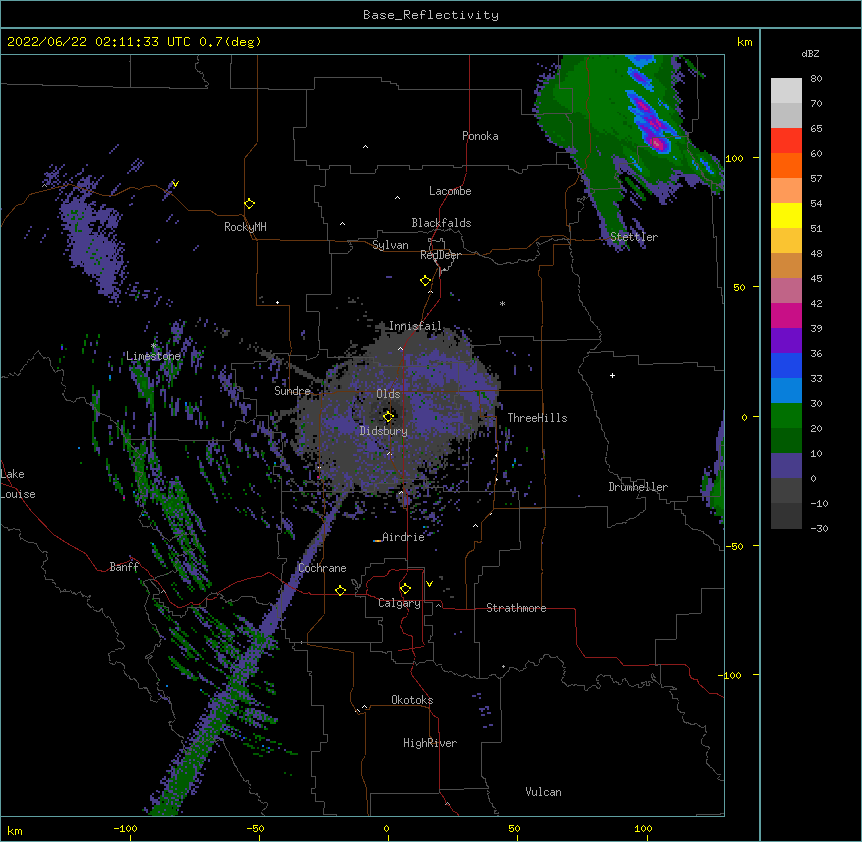Click -50 on the right km axis
Screen dimensions: 862x842
[734, 546]
